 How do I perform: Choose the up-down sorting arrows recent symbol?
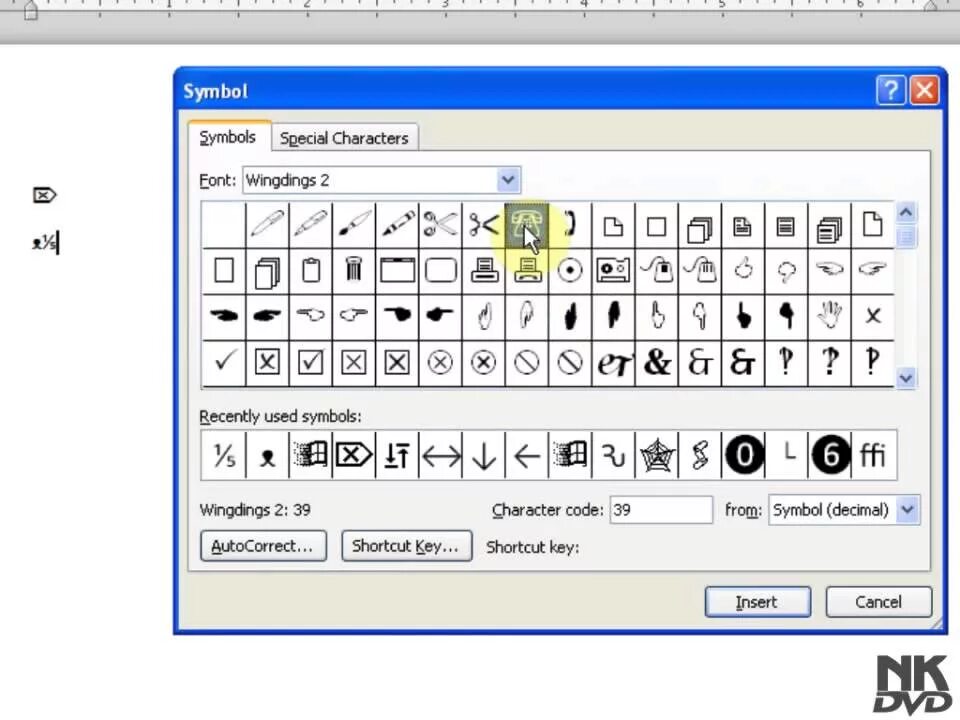coord(397,456)
